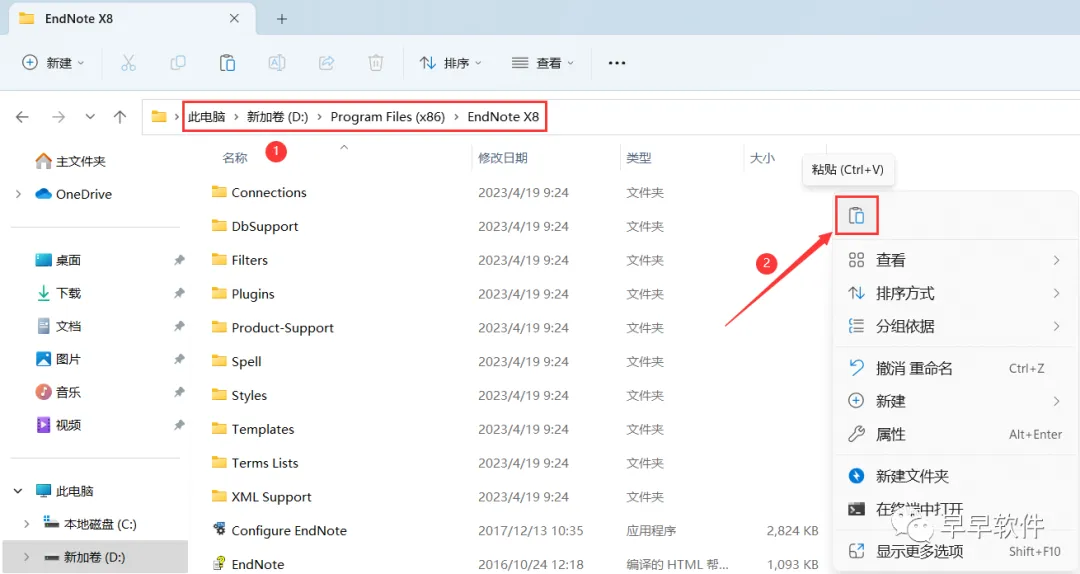Click the Paste clipboard toolbar icon
The image size is (1080, 574).
(x=227, y=63)
